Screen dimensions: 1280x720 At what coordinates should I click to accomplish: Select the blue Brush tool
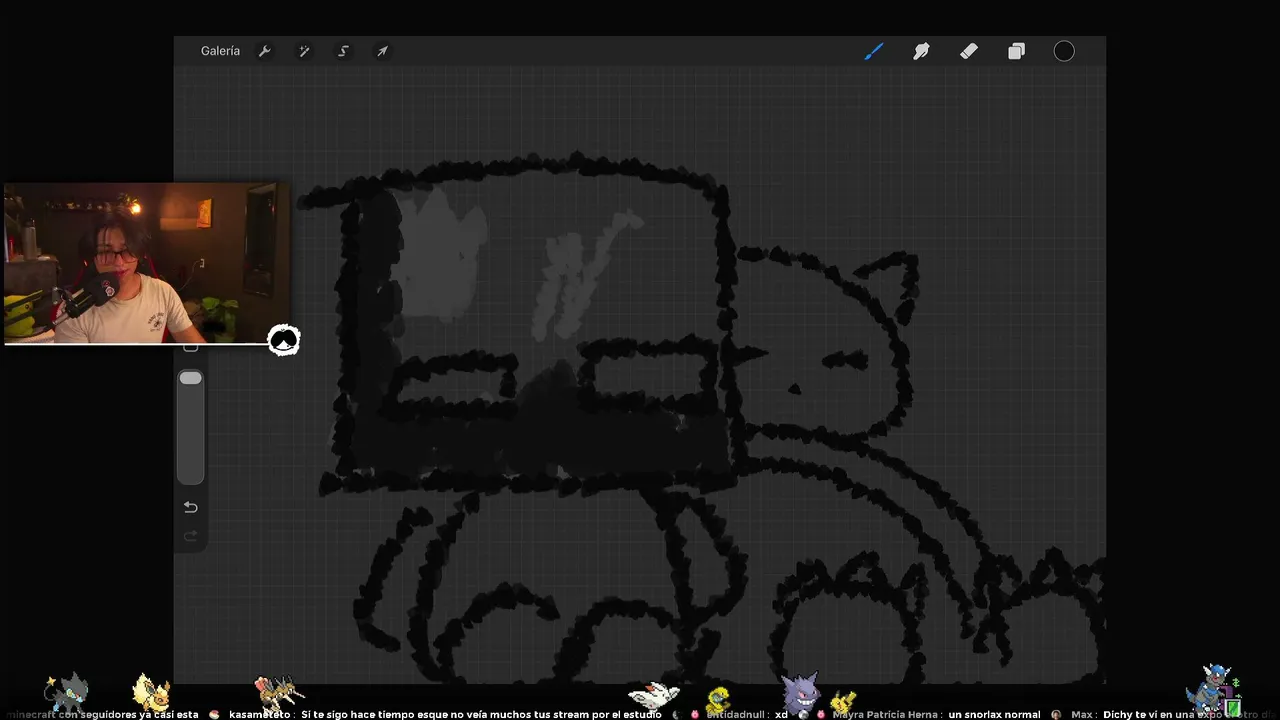[x=874, y=51]
